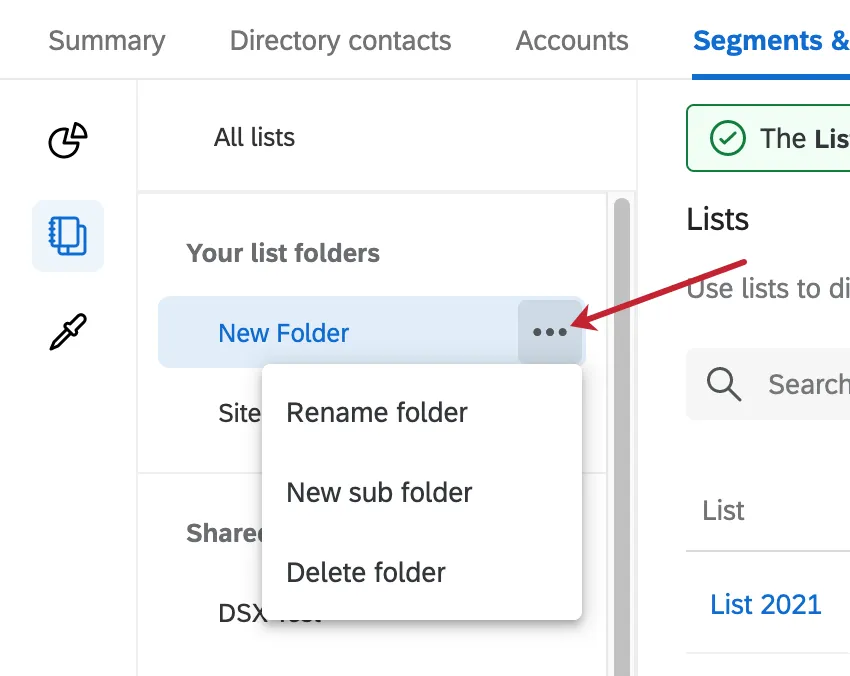The image size is (850, 676).
Task: Open the All lists view
Action: pyautogui.click(x=254, y=137)
